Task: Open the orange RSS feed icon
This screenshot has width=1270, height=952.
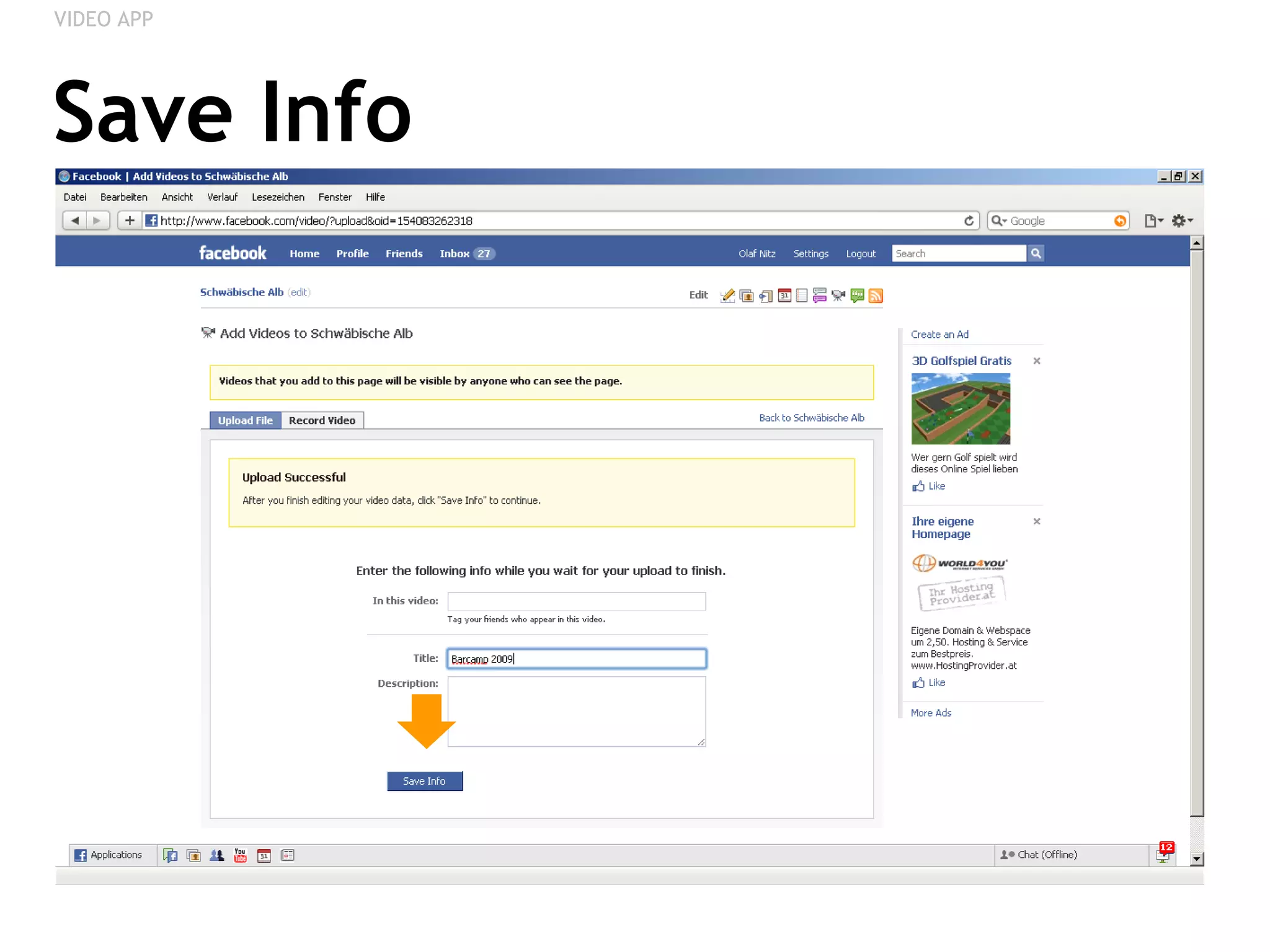Action: click(x=876, y=296)
